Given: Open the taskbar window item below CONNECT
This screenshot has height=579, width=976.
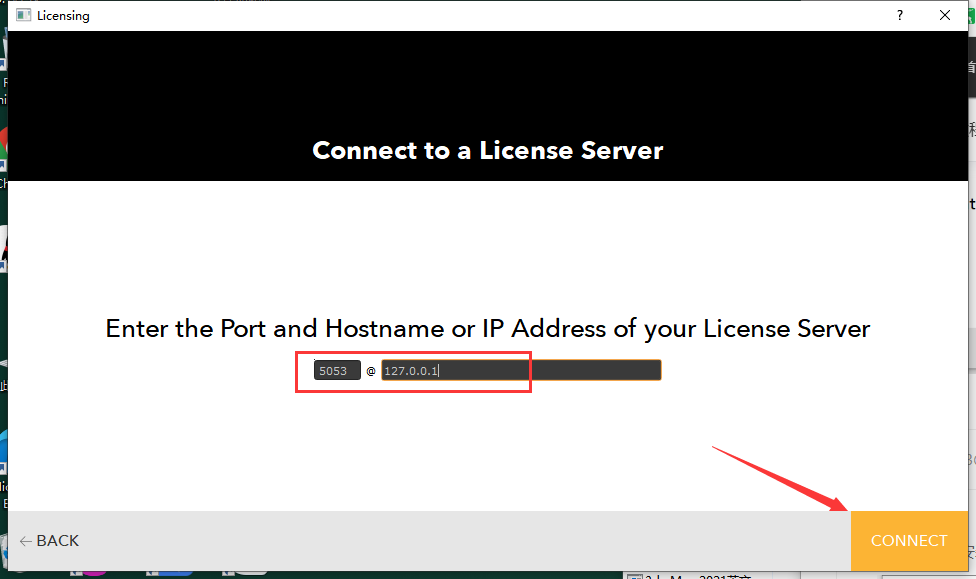Looking at the screenshot, I should tap(700, 575).
